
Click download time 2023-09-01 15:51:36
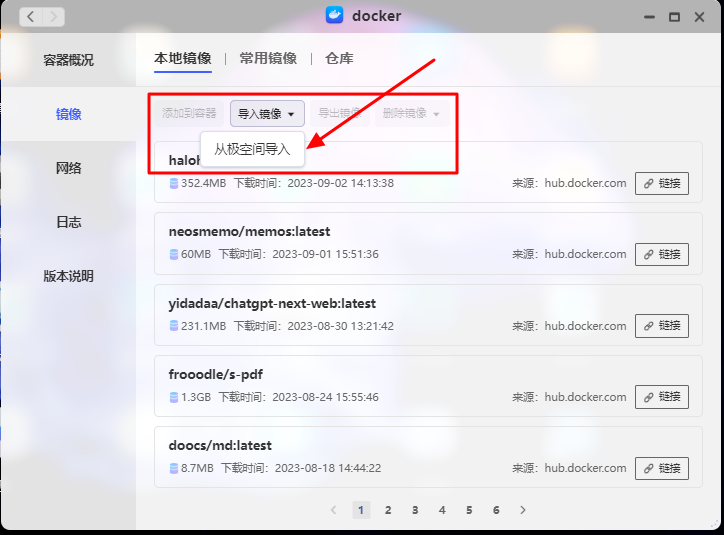(x=326, y=254)
